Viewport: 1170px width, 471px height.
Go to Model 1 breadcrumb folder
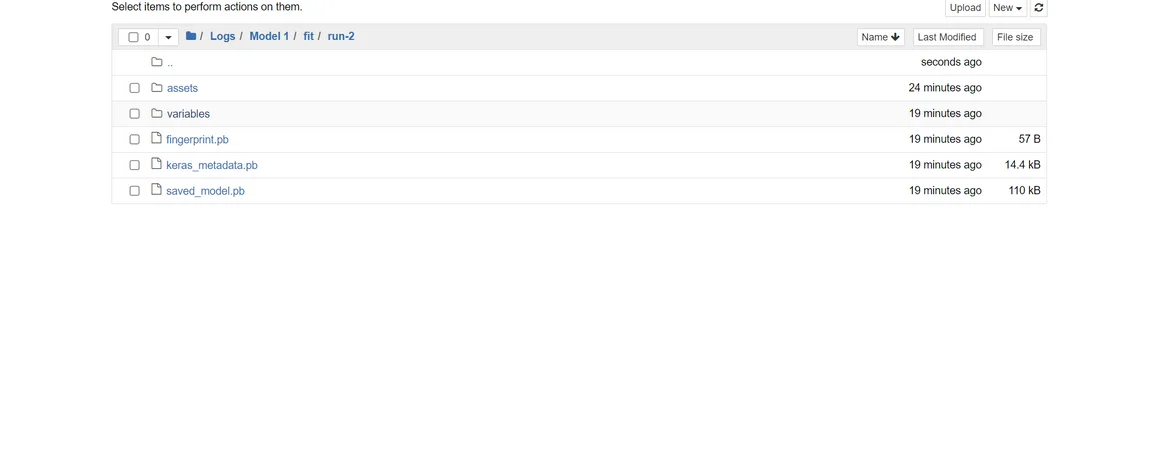pos(269,37)
